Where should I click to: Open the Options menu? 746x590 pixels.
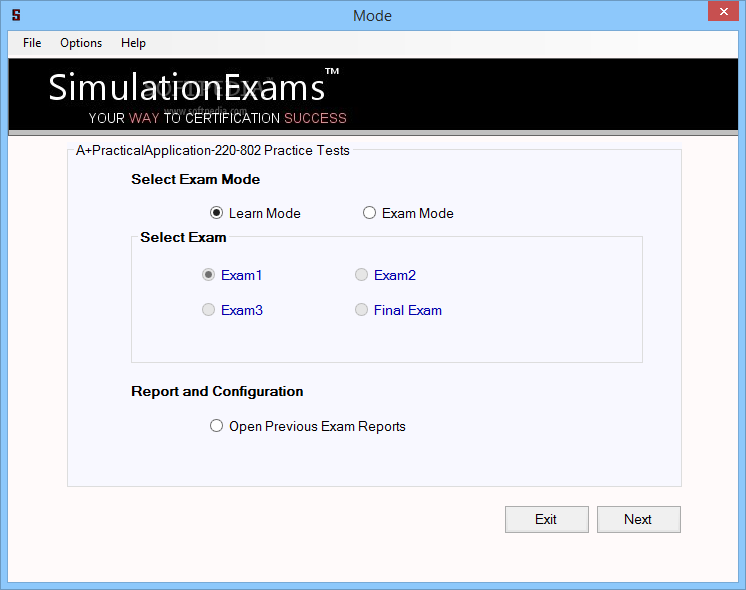click(x=81, y=43)
